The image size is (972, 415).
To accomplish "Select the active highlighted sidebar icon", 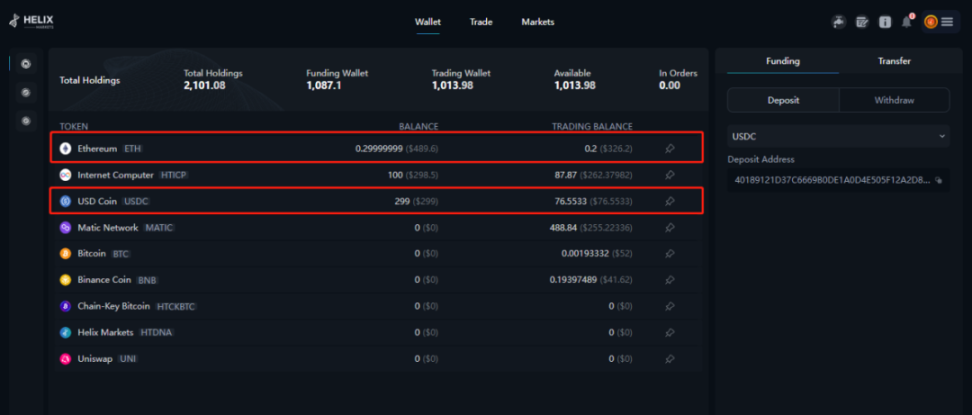I will coord(25,63).
